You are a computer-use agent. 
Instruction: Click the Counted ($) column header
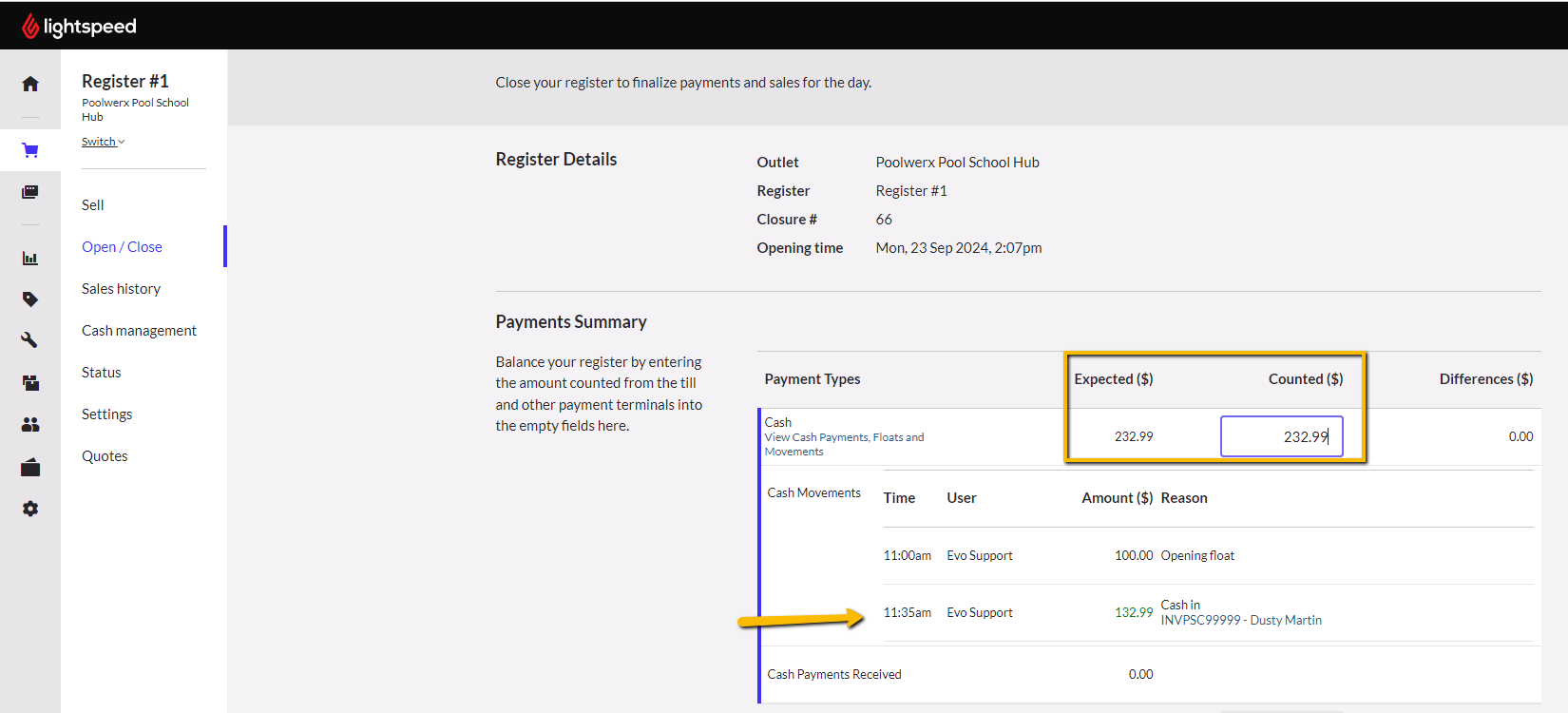click(x=1306, y=379)
